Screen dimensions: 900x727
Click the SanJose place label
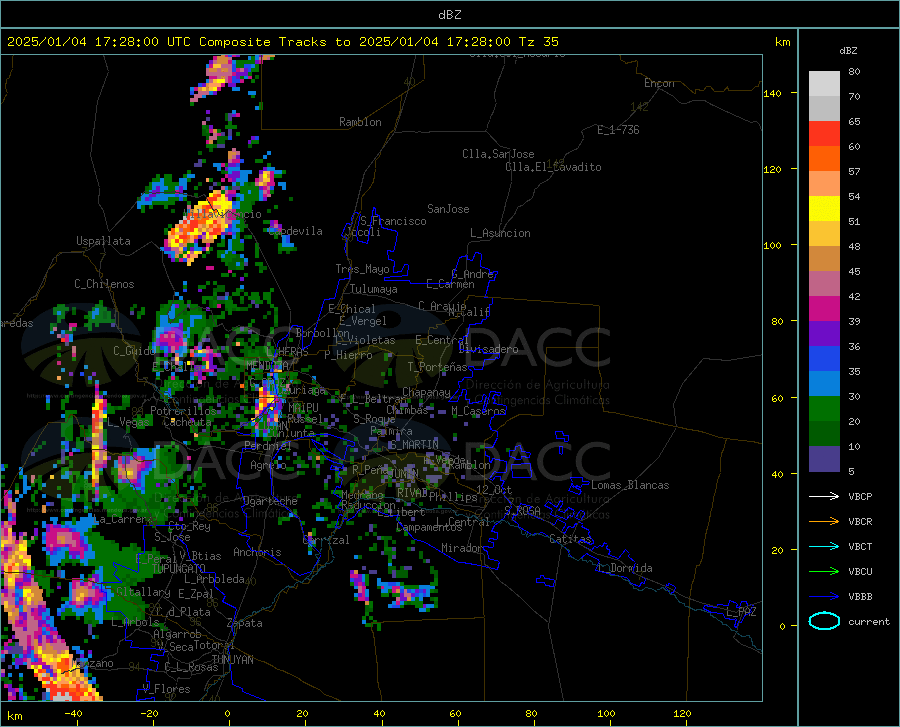(x=448, y=209)
